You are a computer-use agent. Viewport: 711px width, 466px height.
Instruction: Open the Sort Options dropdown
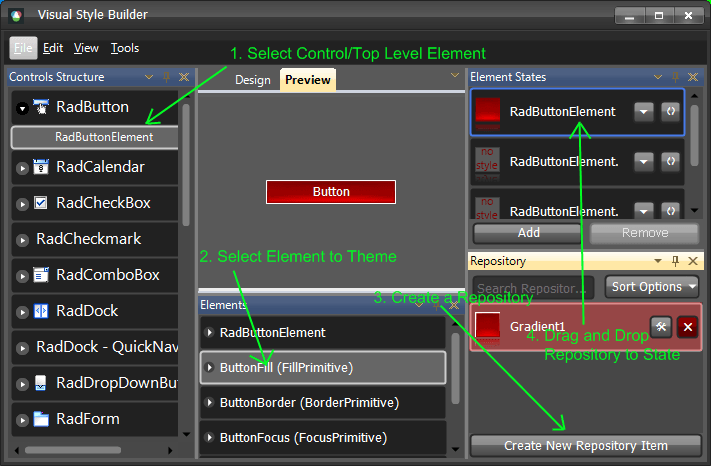[652, 287]
